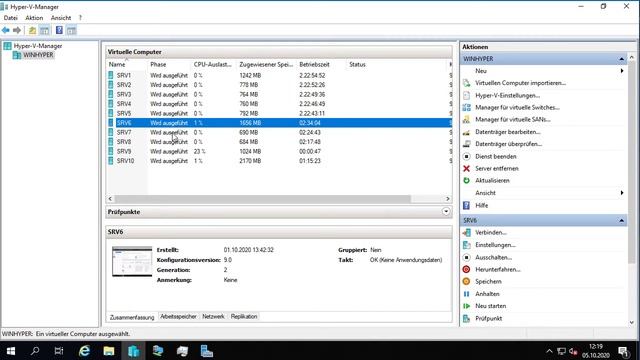Click the Prüfpunkt icon in SRV6 actions
The width and height of the screenshot is (640, 360).
tap(467, 318)
